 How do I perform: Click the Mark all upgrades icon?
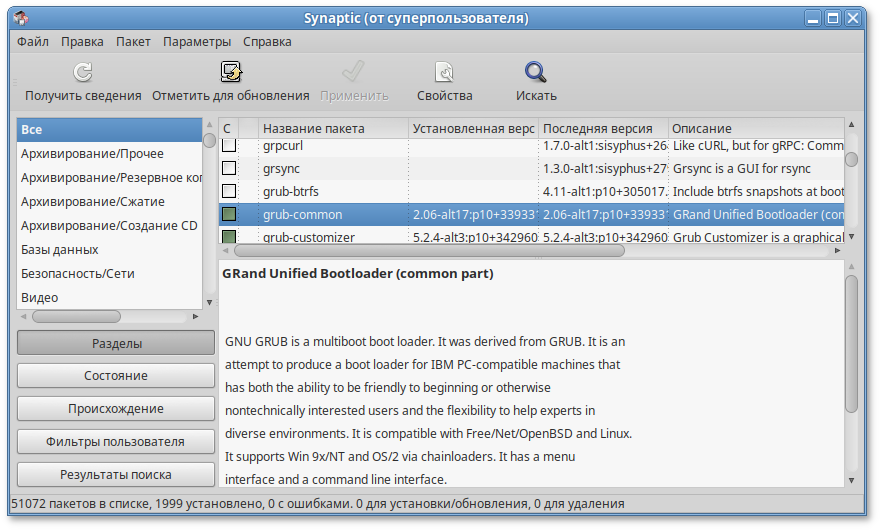[x=231, y=72]
